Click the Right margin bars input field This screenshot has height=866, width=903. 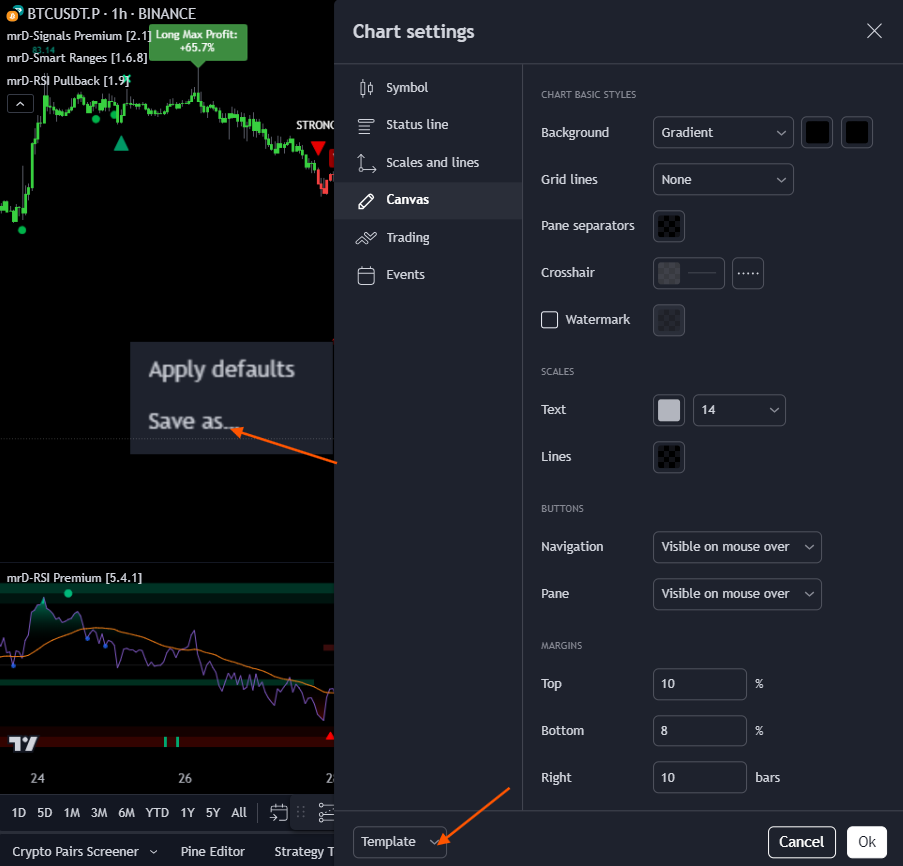coord(700,777)
